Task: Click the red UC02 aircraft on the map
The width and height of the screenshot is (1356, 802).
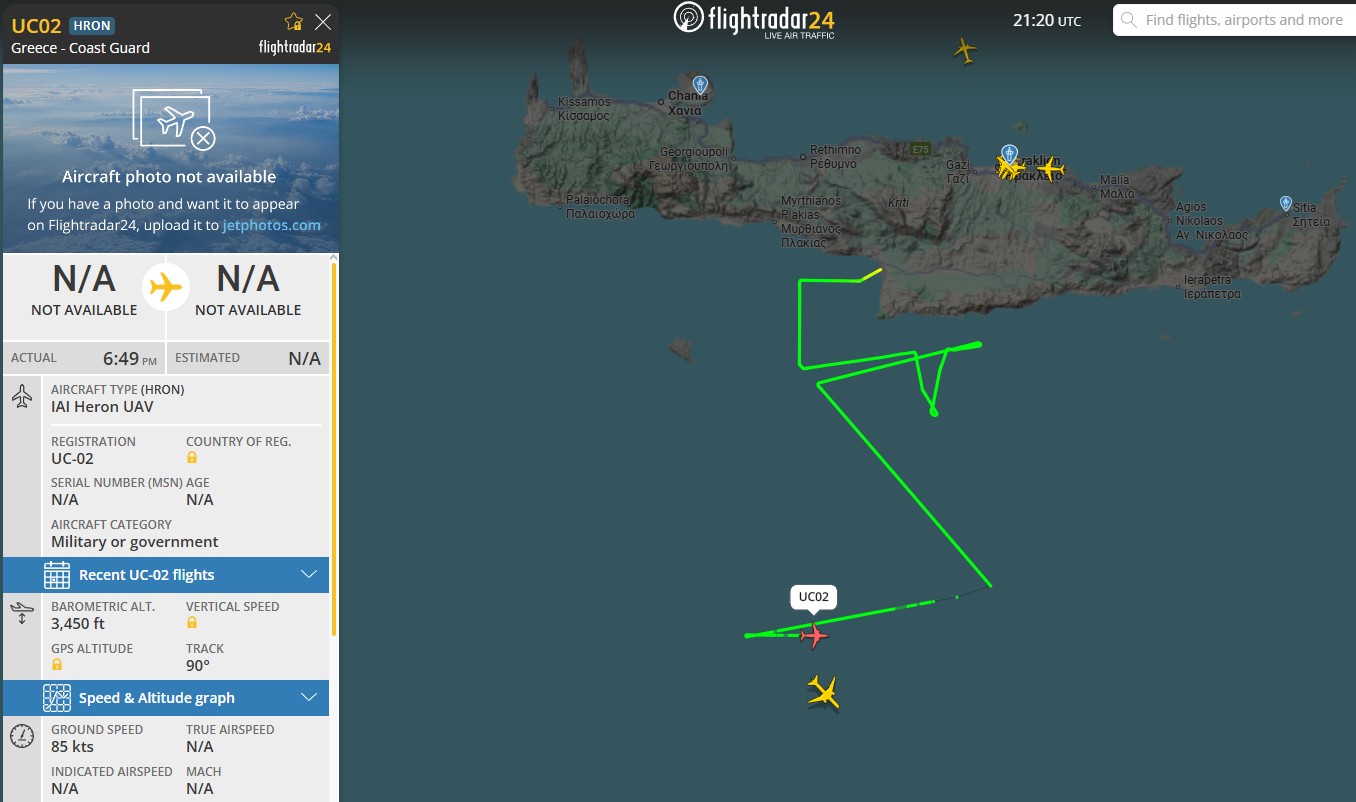Action: pyautogui.click(x=814, y=635)
